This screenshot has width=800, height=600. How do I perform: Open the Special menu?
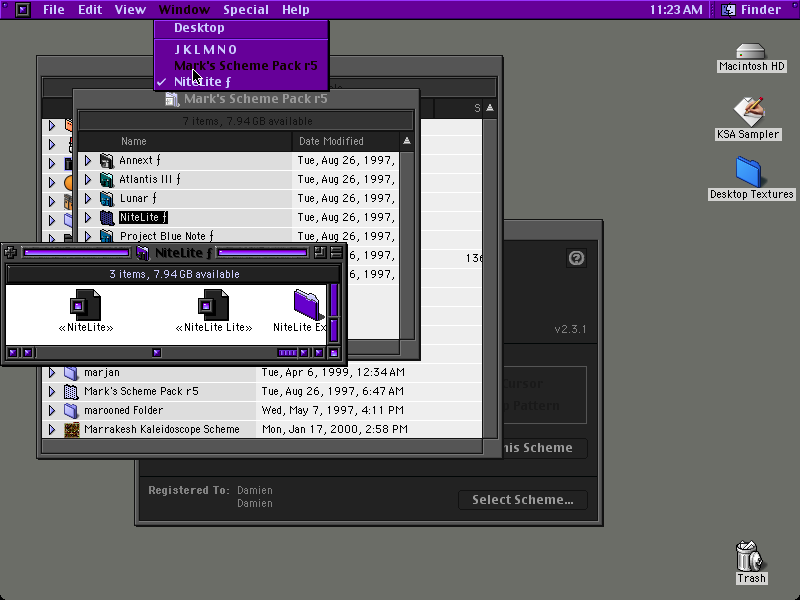245,10
